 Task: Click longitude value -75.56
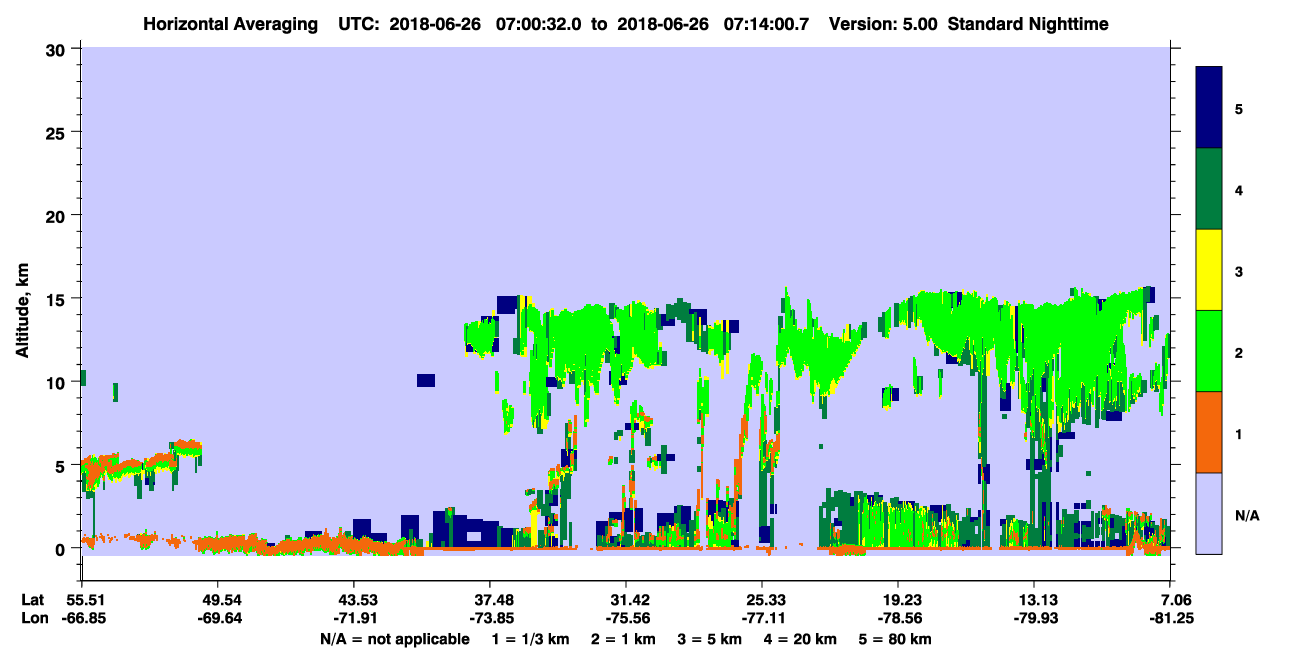point(626,618)
